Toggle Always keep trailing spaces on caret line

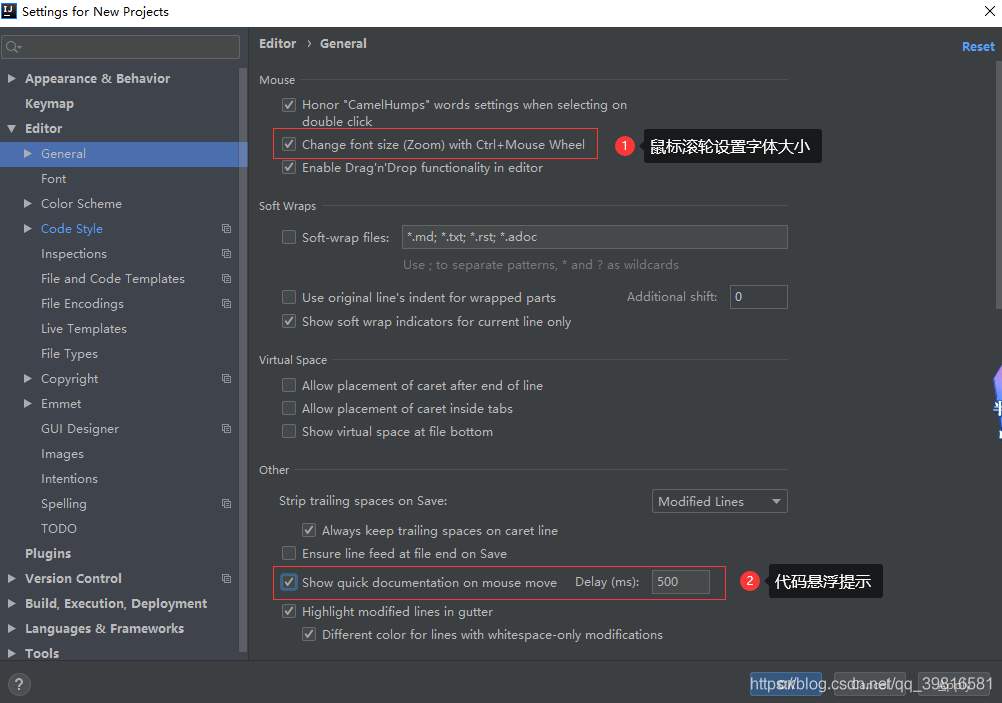[x=309, y=530]
